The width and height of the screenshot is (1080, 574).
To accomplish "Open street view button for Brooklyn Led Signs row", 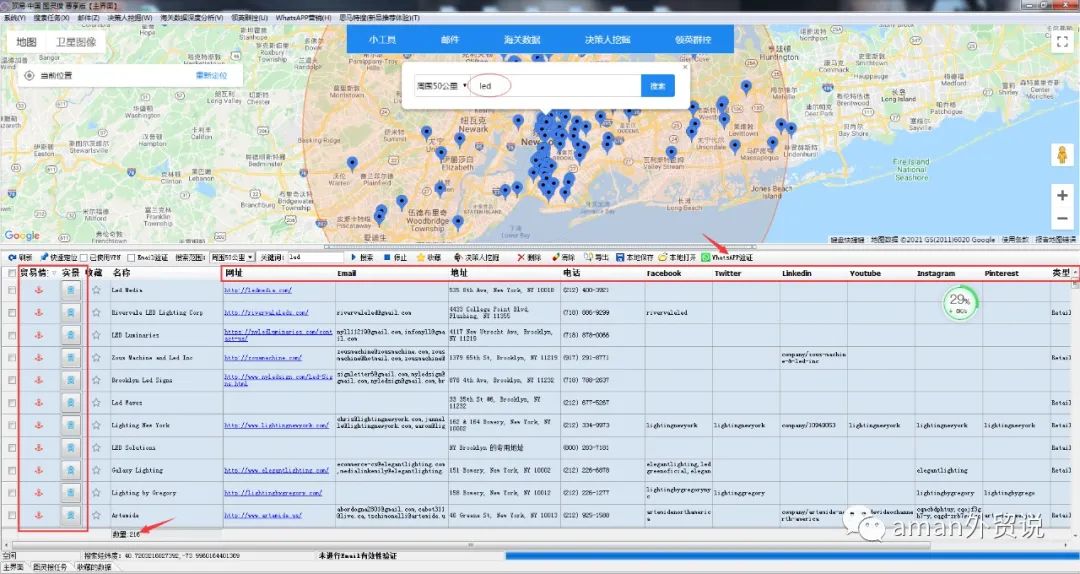I will pos(70,380).
